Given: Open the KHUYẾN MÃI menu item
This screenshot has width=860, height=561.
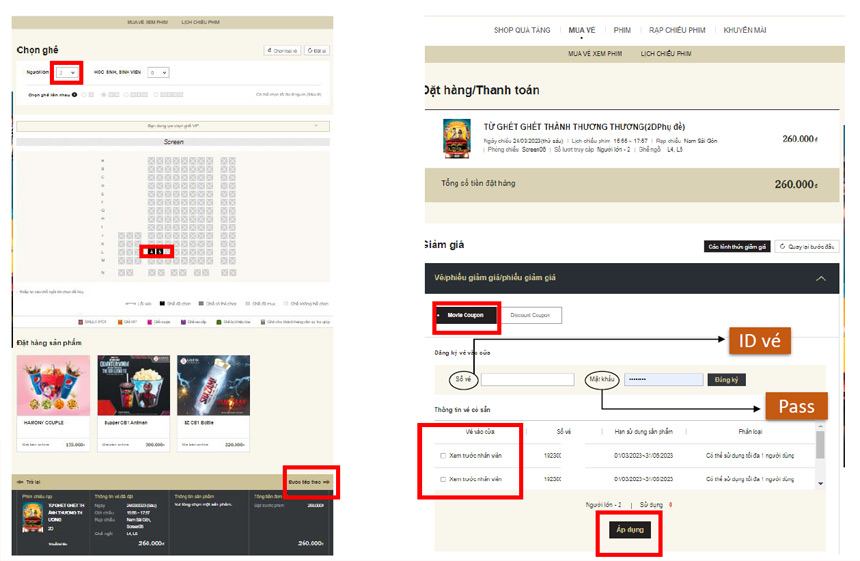Looking at the screenshot, I should point(745,30).
